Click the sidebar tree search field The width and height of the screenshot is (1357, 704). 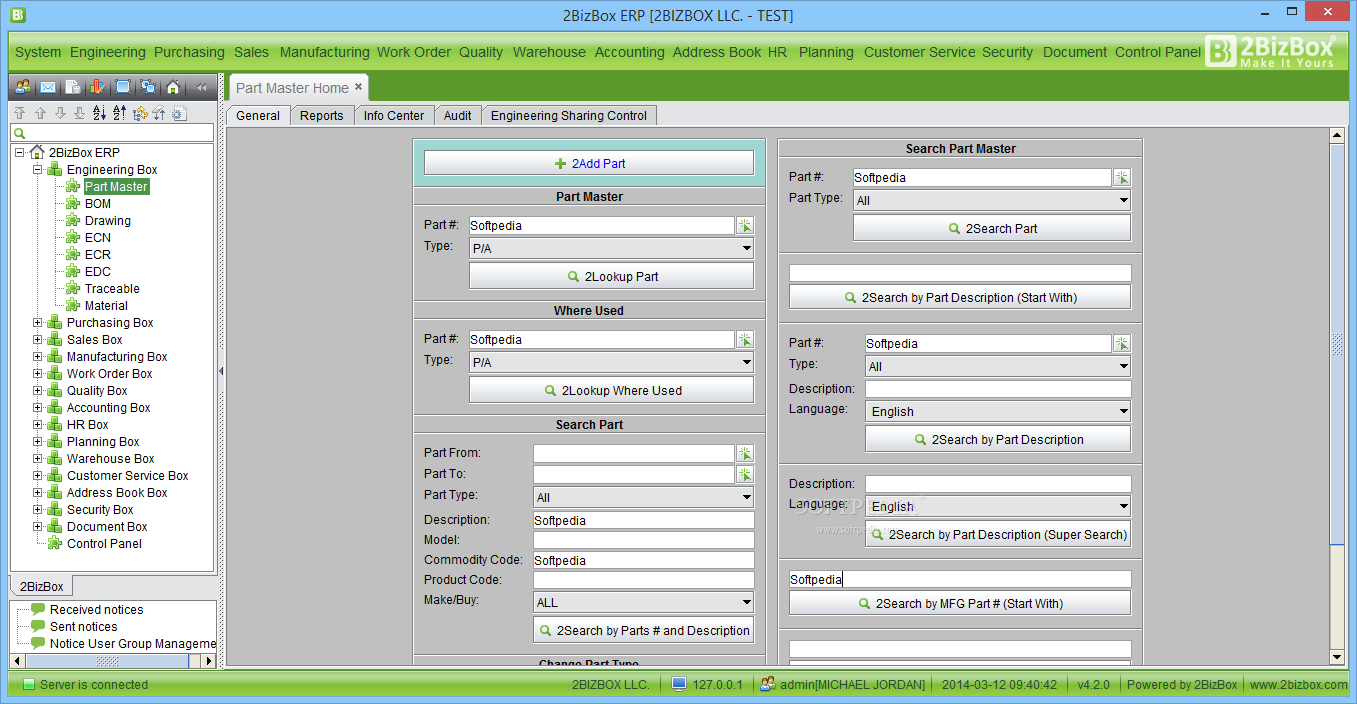coord(112,132)
